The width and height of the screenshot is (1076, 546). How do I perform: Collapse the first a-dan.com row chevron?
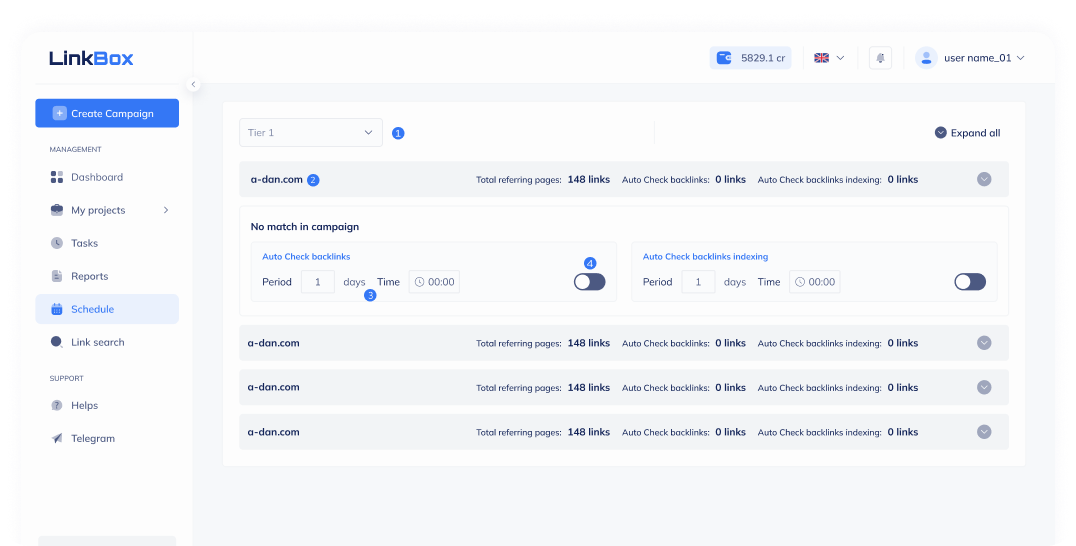coord(984,180)
